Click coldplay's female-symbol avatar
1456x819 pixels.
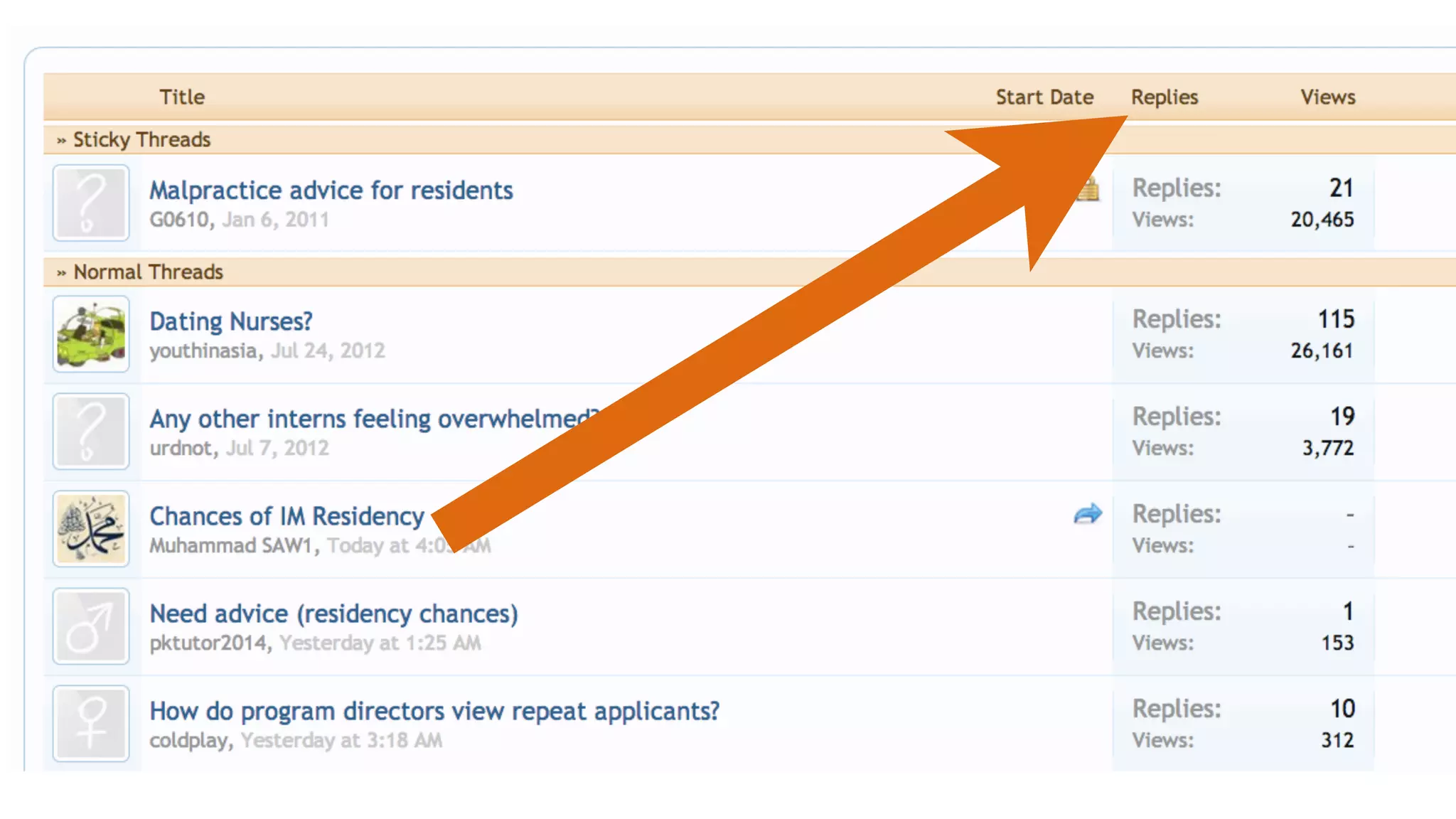pos(91,724)
